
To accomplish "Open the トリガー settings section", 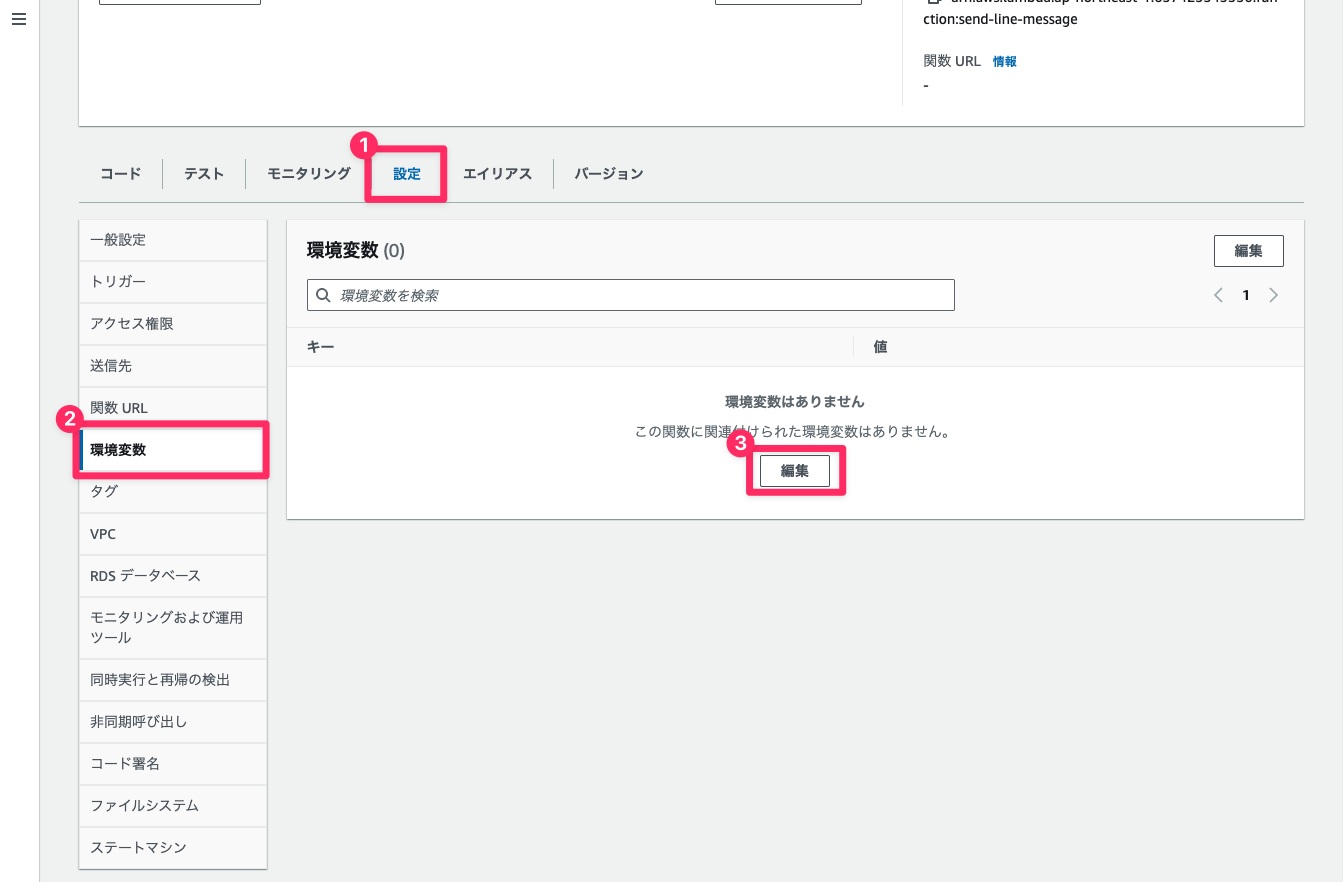I will 118,281.
